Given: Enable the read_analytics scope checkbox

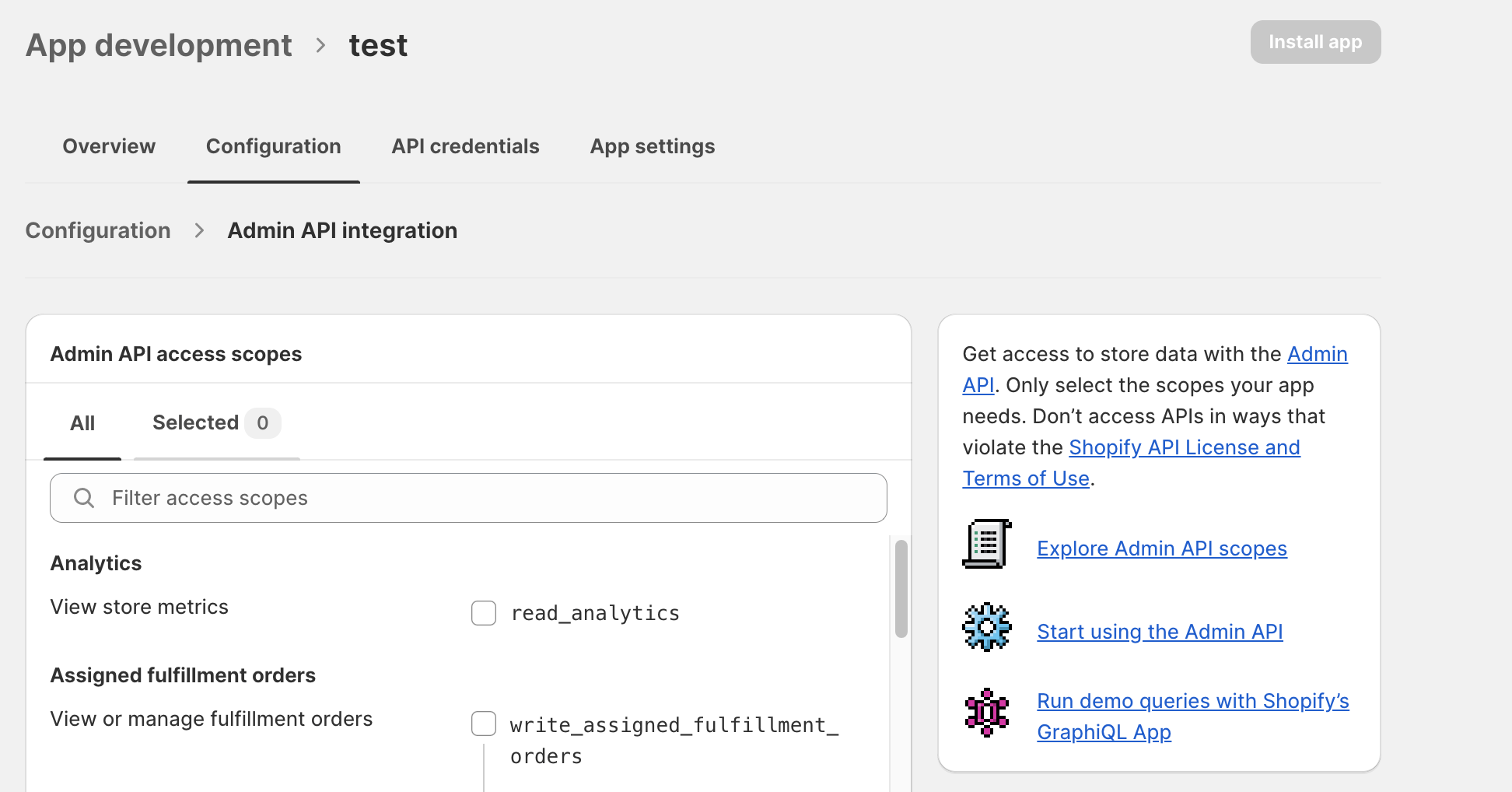Looking at the screenshot, I should click(484, 613).
